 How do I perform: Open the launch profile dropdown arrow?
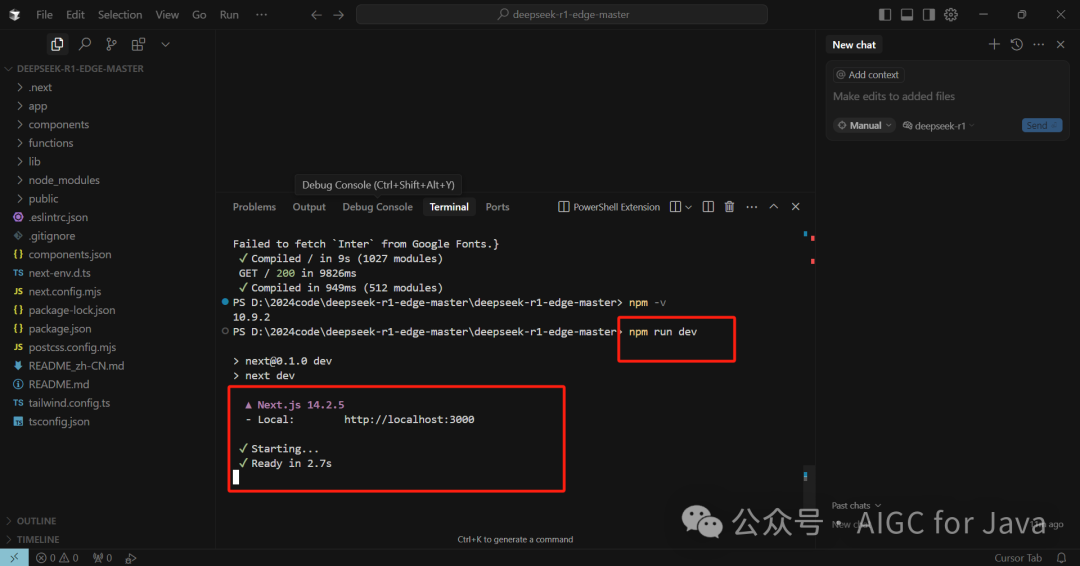(688, 207)
